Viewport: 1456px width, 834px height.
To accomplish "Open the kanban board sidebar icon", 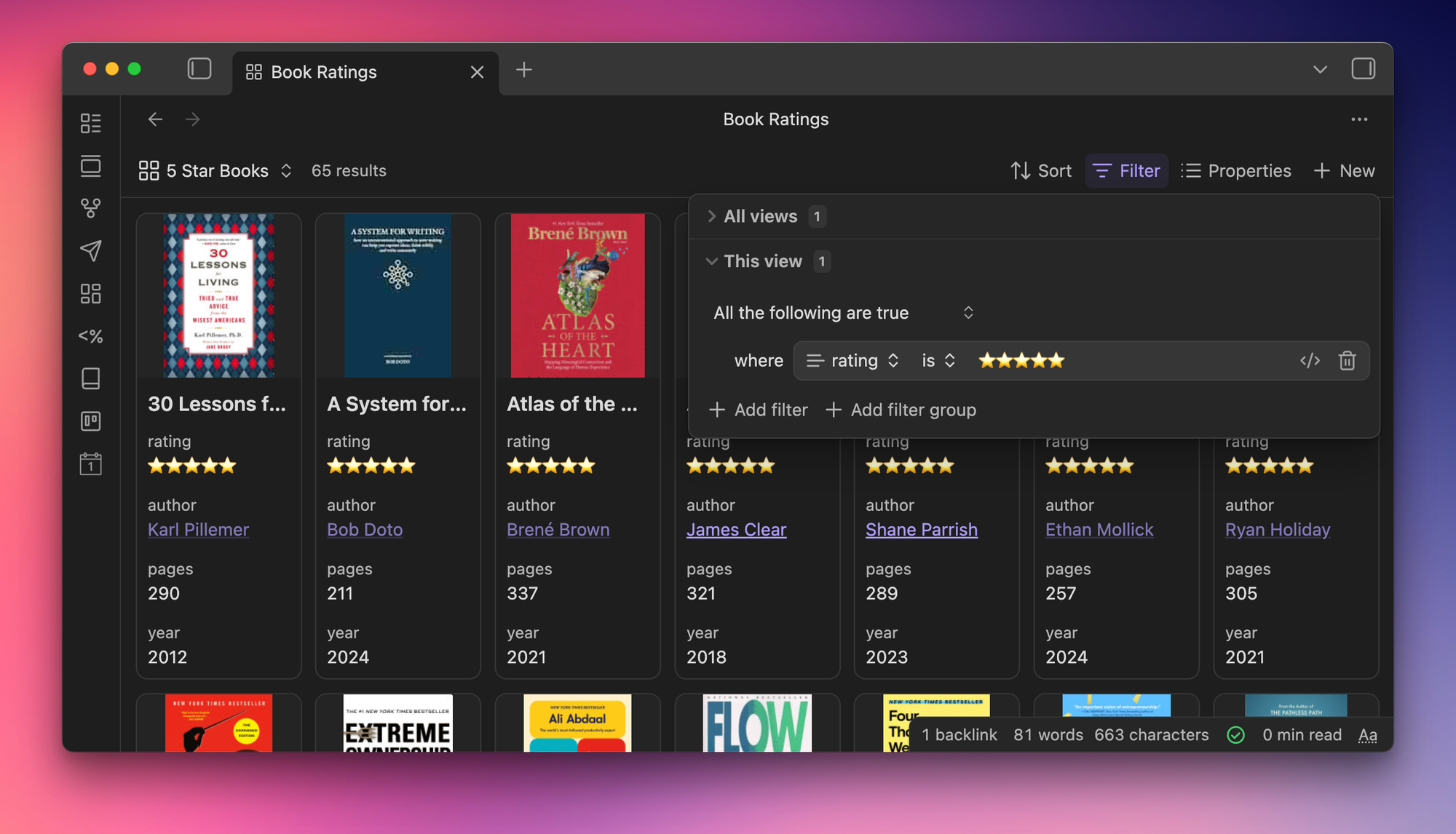I will [90, 421].
